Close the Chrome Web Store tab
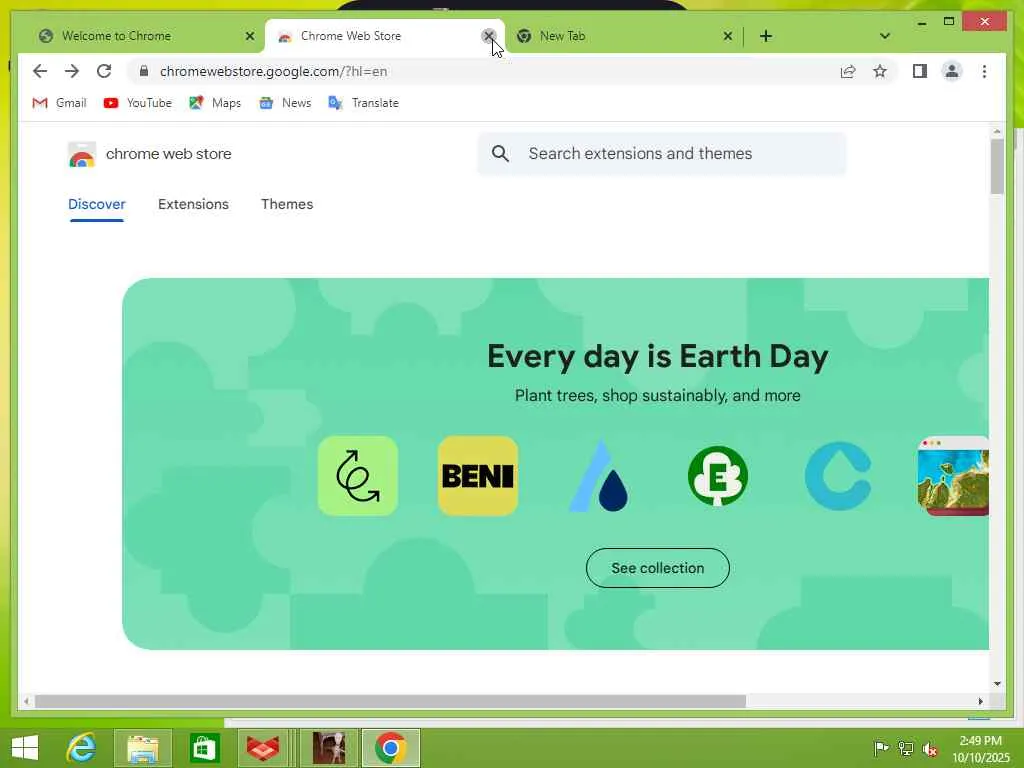Screen dimensions: 1024x768 [488, 36]
